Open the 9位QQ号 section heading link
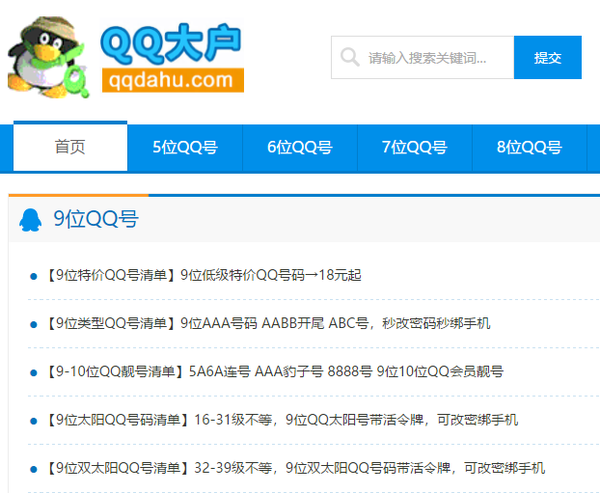 point(96,219)
